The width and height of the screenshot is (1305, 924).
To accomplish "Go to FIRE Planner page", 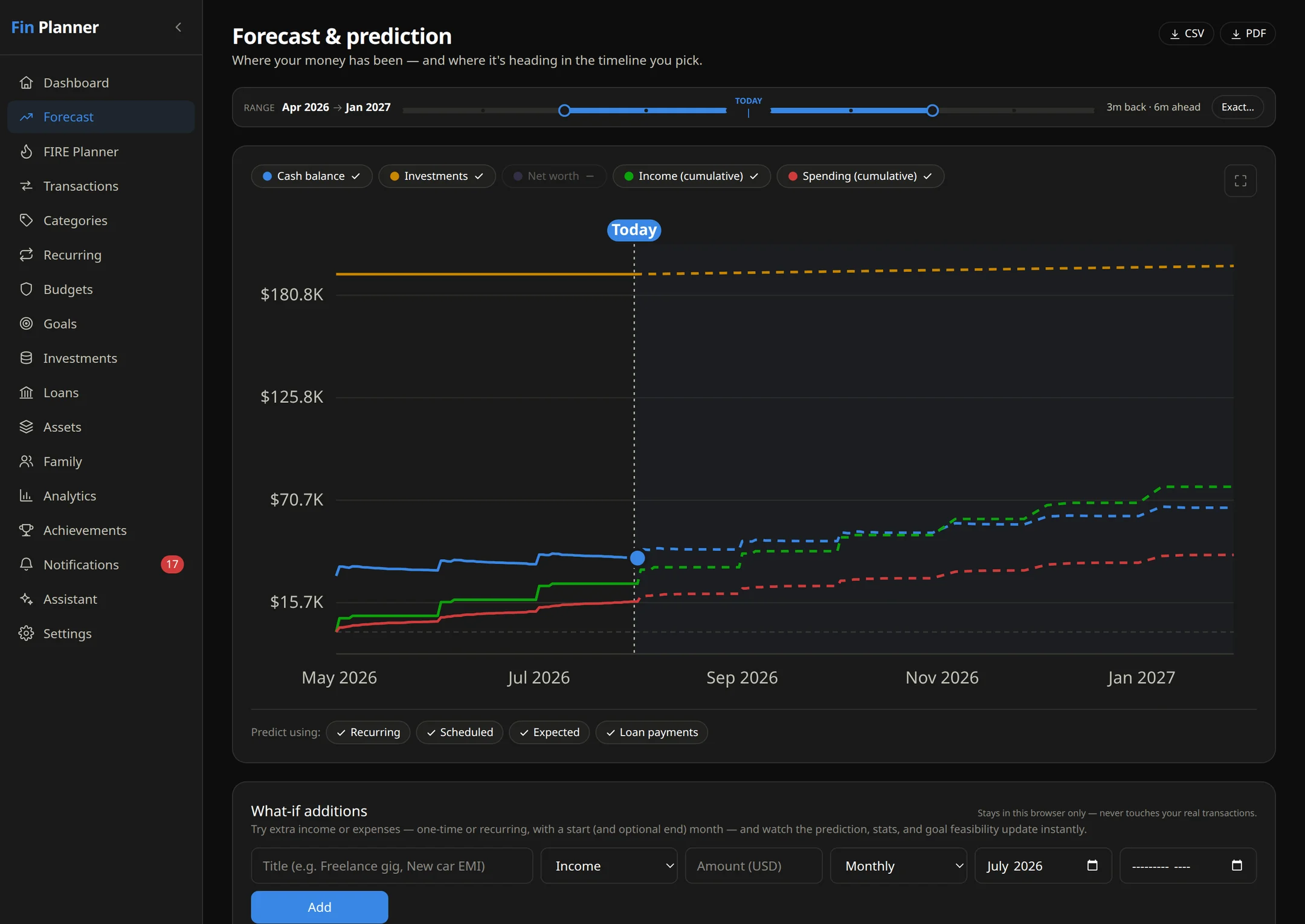I will click(x=101, y=152).
